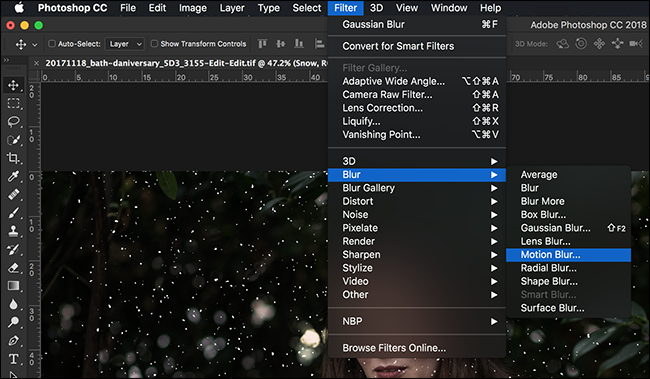Choose Average in Blur submenu

point(568,175)
